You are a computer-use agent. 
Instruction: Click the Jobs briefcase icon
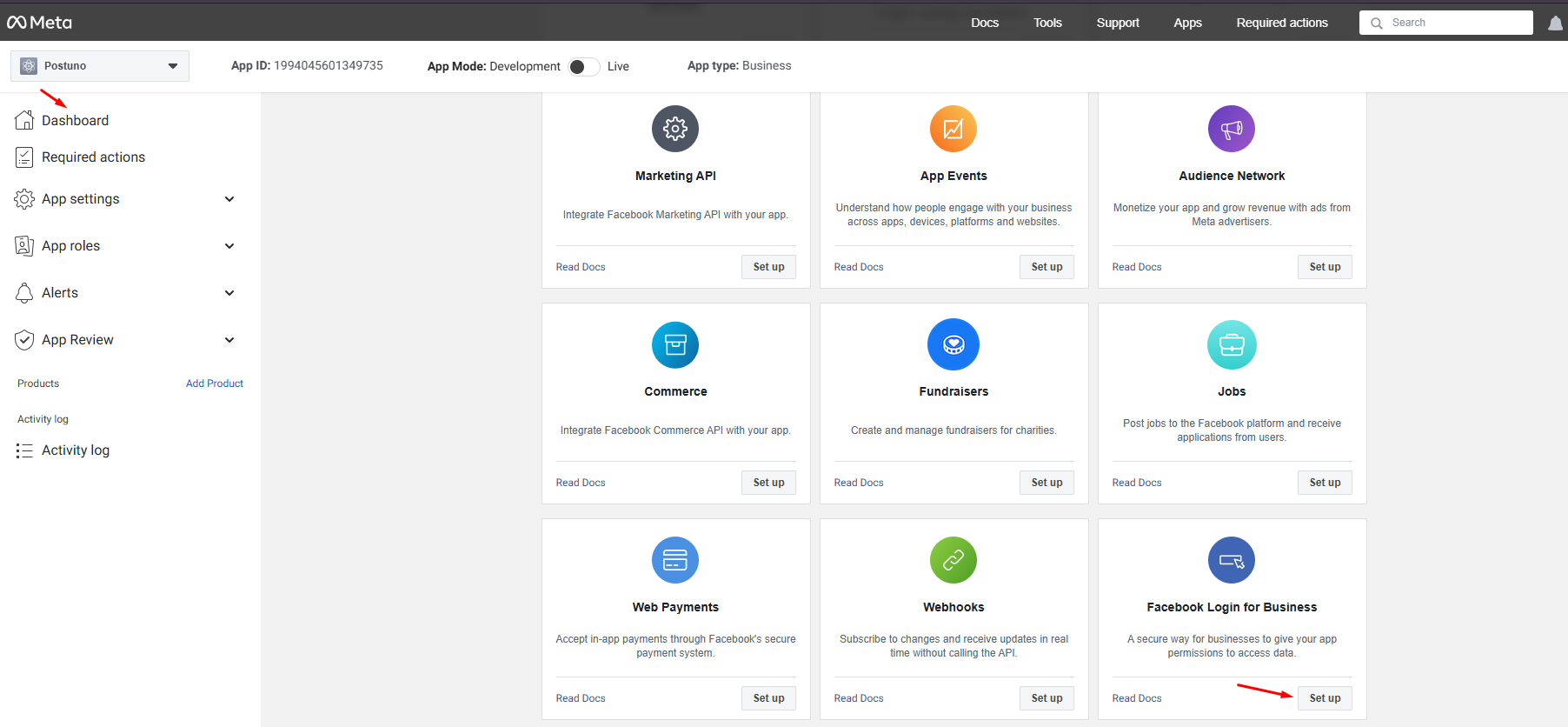(1232, 344)
